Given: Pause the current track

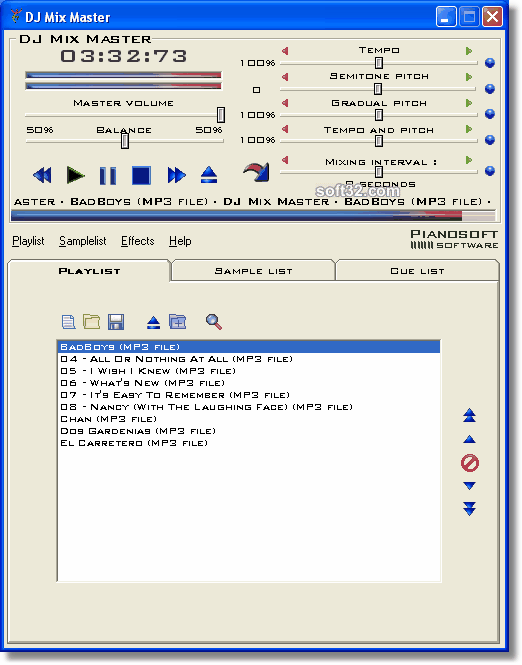Looking at the screenshot, I should pyautogui.click(x=108, y=176).
